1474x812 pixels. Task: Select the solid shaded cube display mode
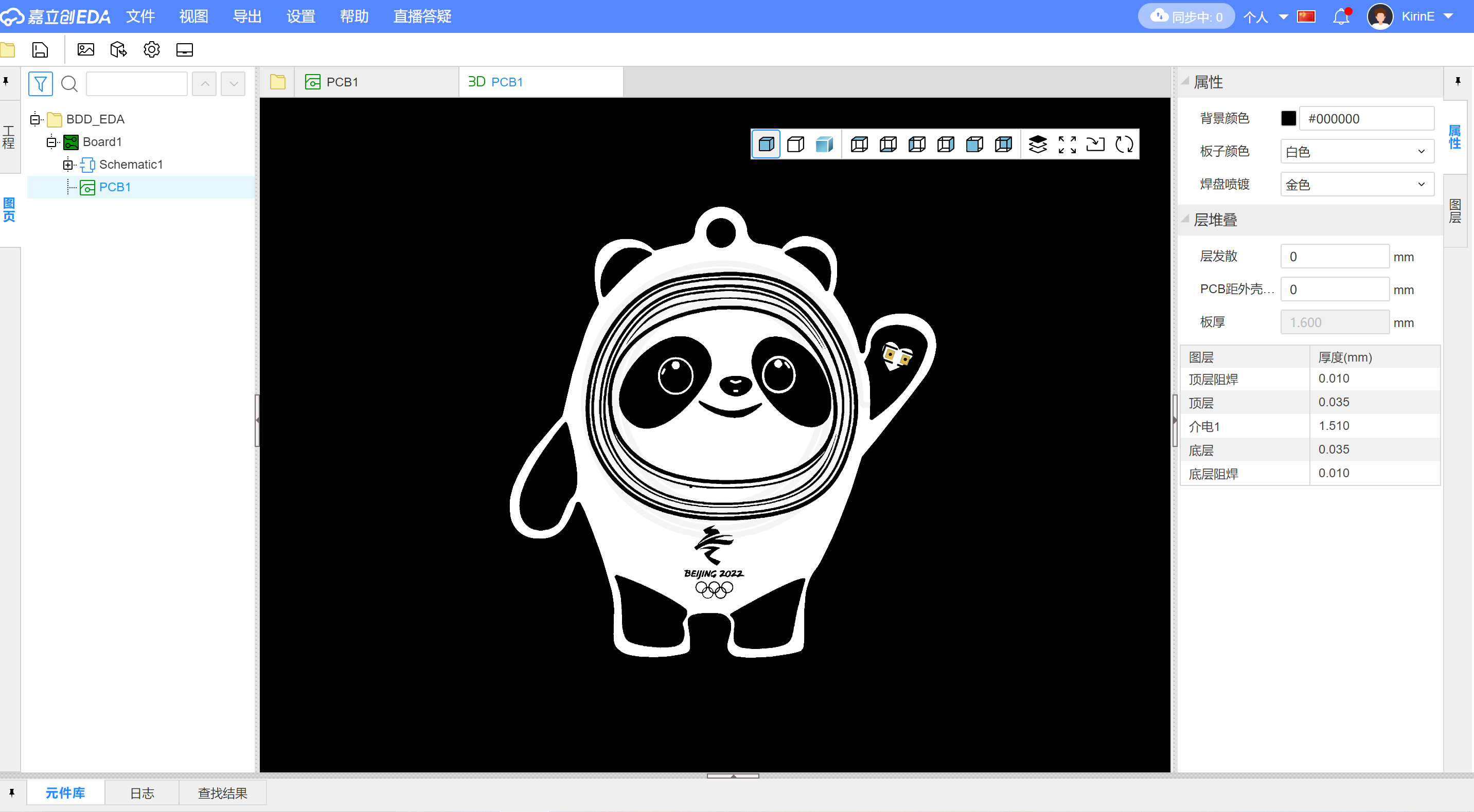[766, 144]
